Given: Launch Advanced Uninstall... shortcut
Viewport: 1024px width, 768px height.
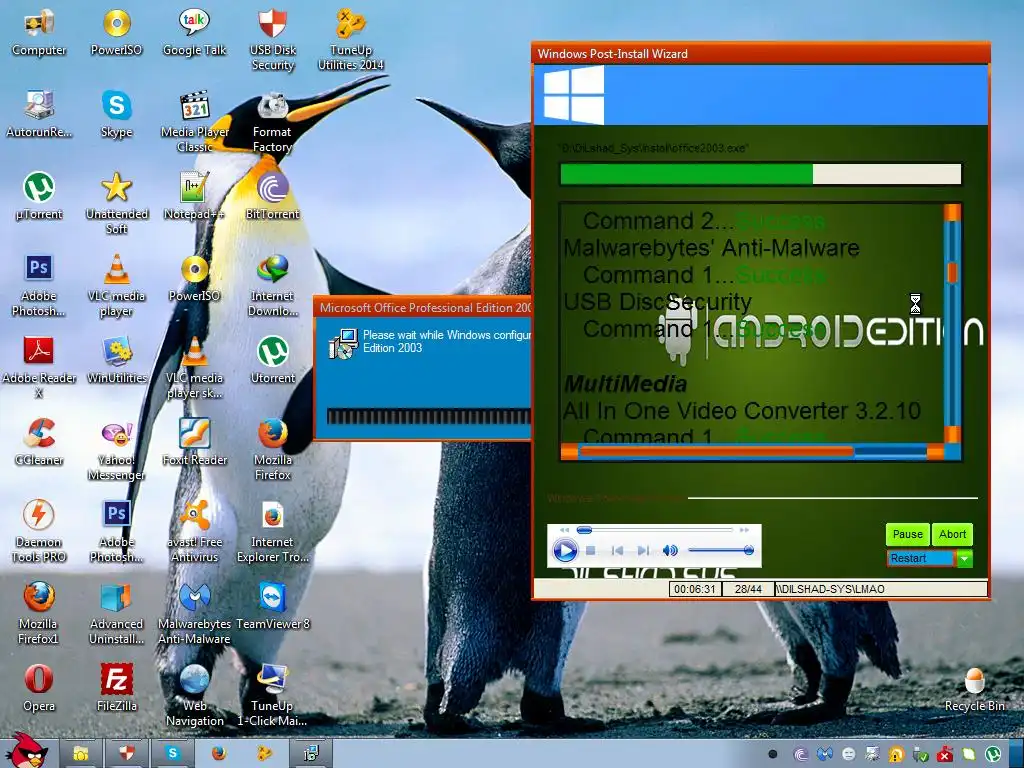Looking at the screenshot, I should pyautogui.click(x=116, y=613).
